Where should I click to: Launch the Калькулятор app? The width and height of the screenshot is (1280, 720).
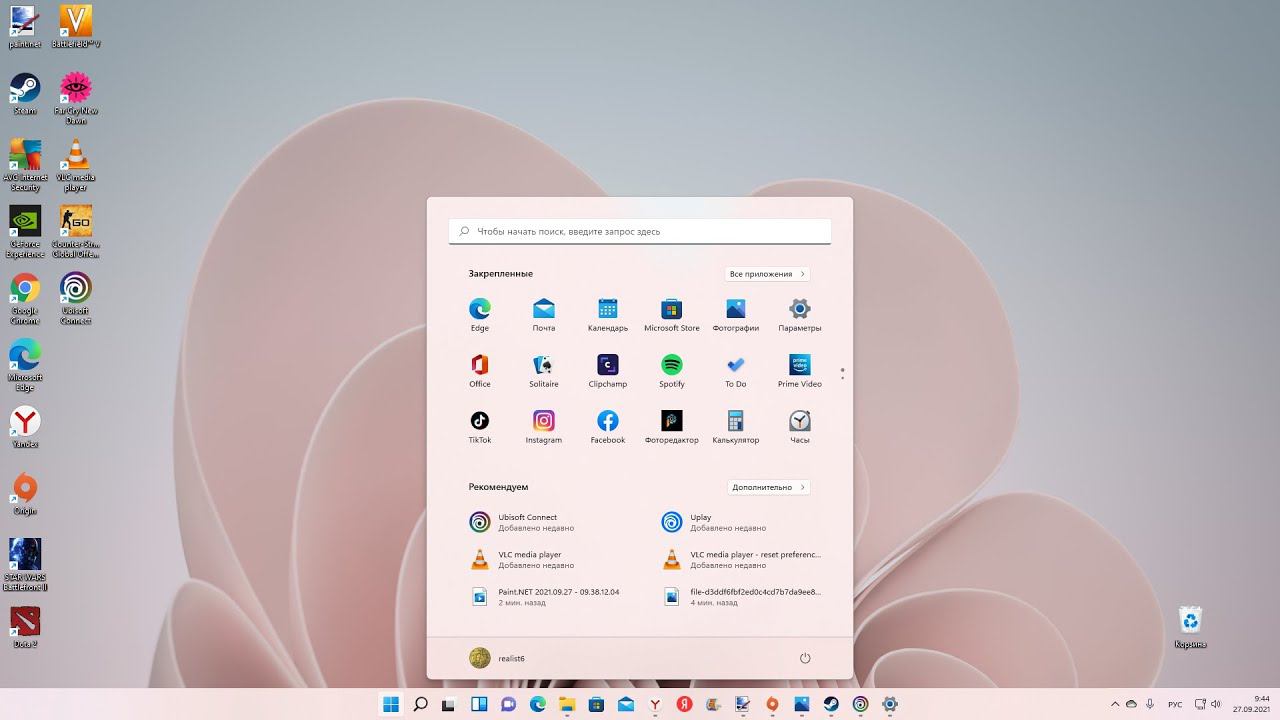(736, 426)
